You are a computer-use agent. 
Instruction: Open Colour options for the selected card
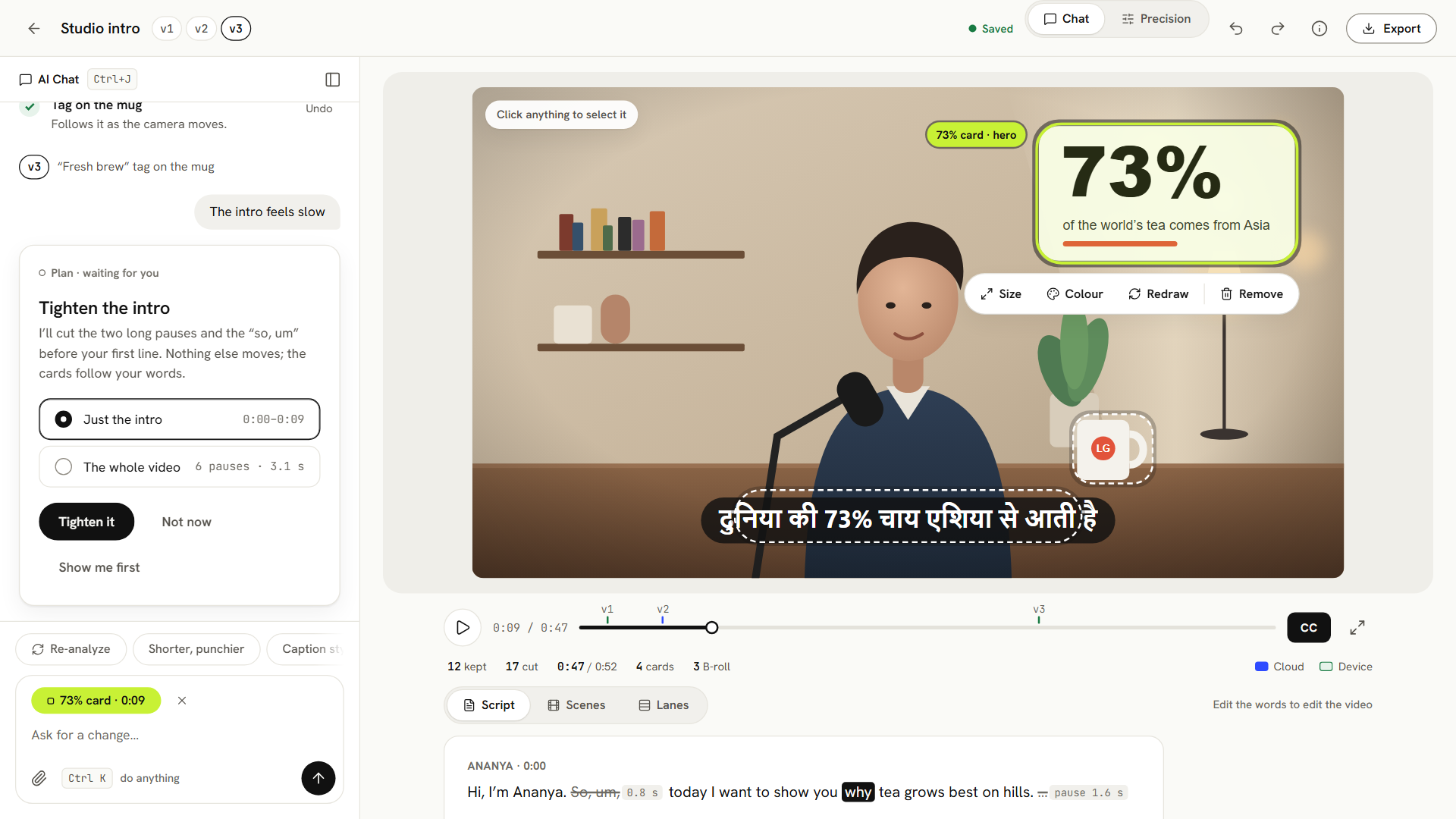tap(1075, 294)
